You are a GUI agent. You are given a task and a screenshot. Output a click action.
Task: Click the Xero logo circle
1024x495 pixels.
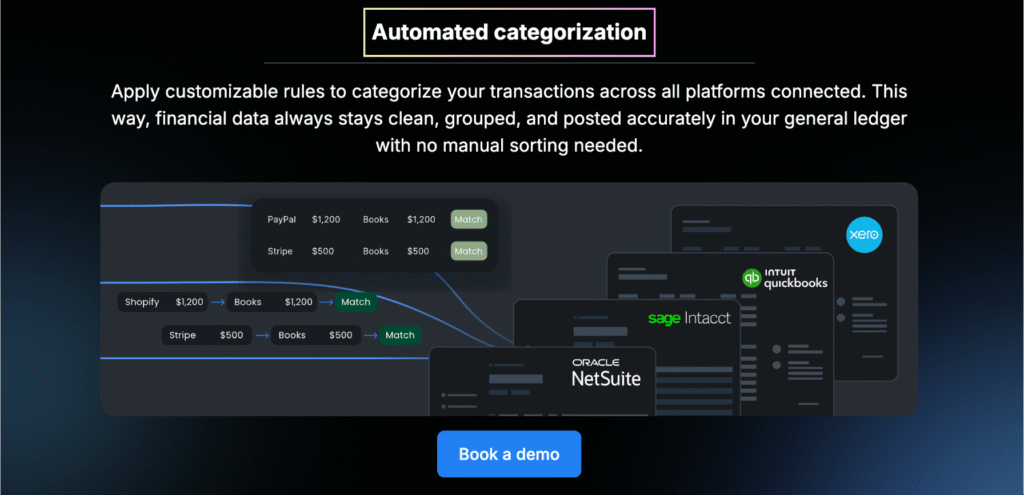point(862,236)
